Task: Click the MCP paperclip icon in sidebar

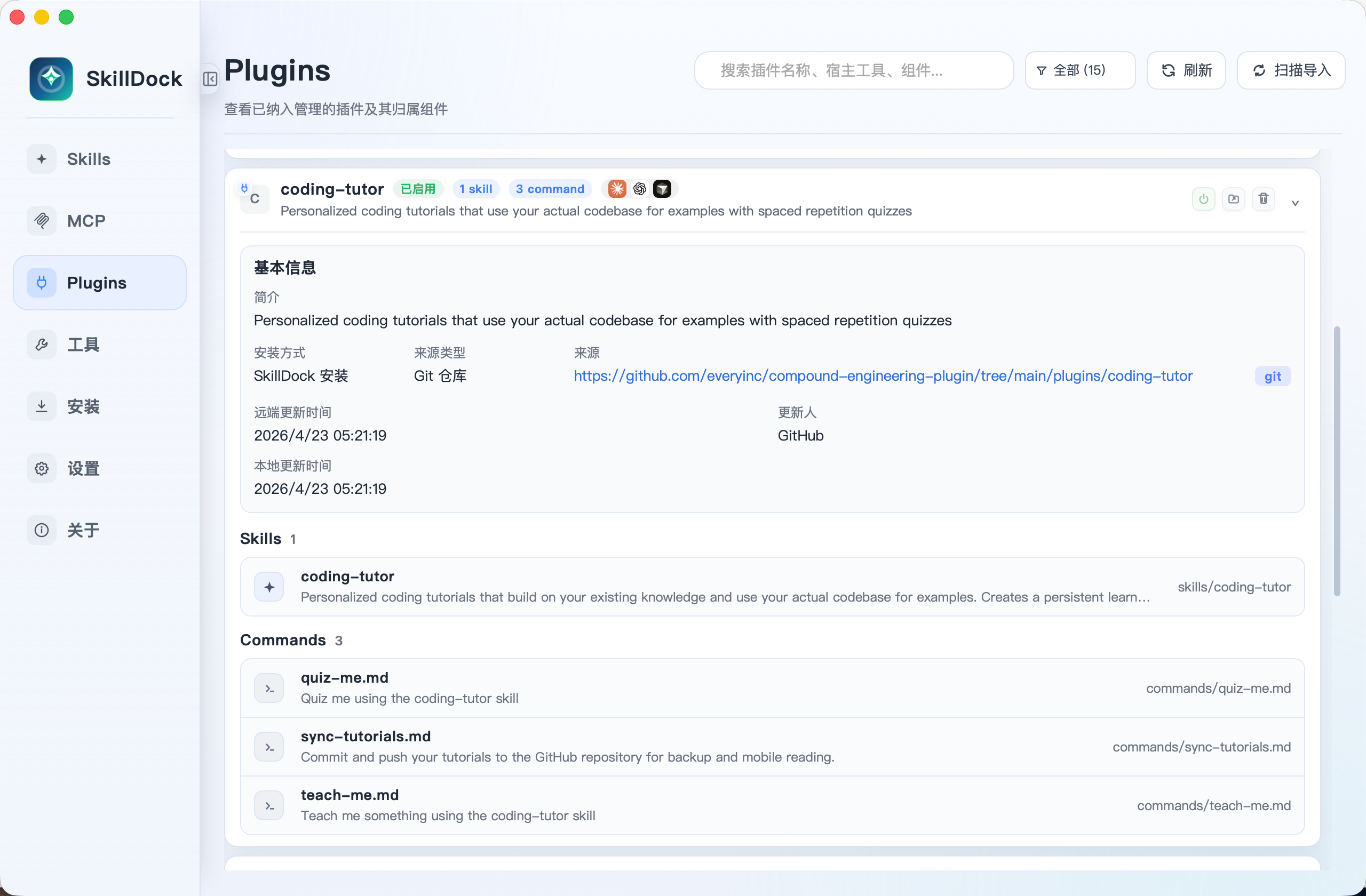Action: pyautogui.click(x=41, y=221)
